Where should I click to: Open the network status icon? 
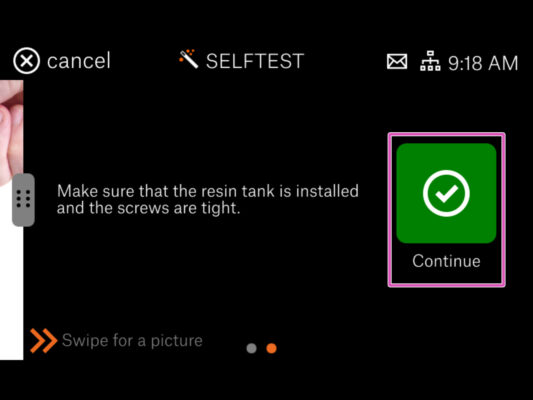pos(430,61)
